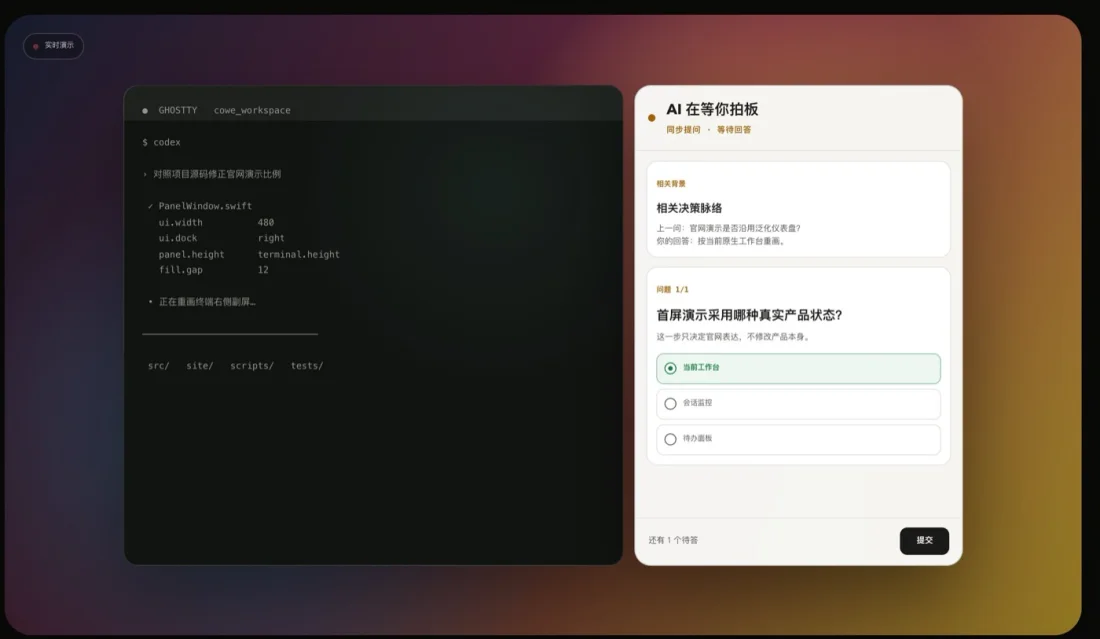Click the scripts/ directory in terminal

click(252, 366)
